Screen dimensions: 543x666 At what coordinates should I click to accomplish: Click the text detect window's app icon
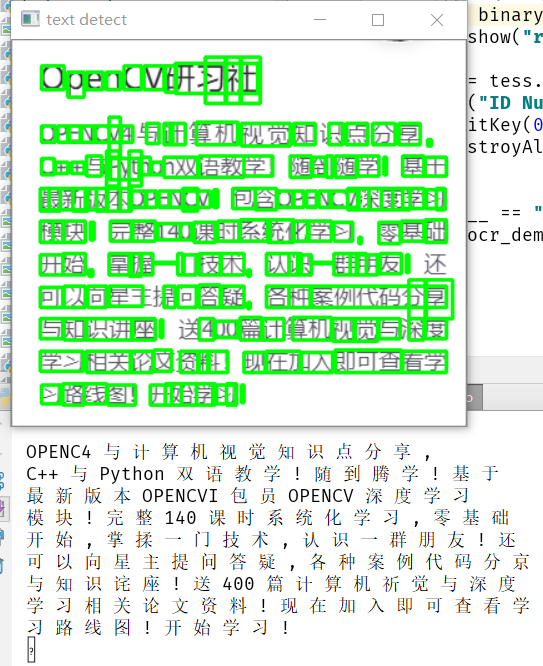tap(30, 19)
